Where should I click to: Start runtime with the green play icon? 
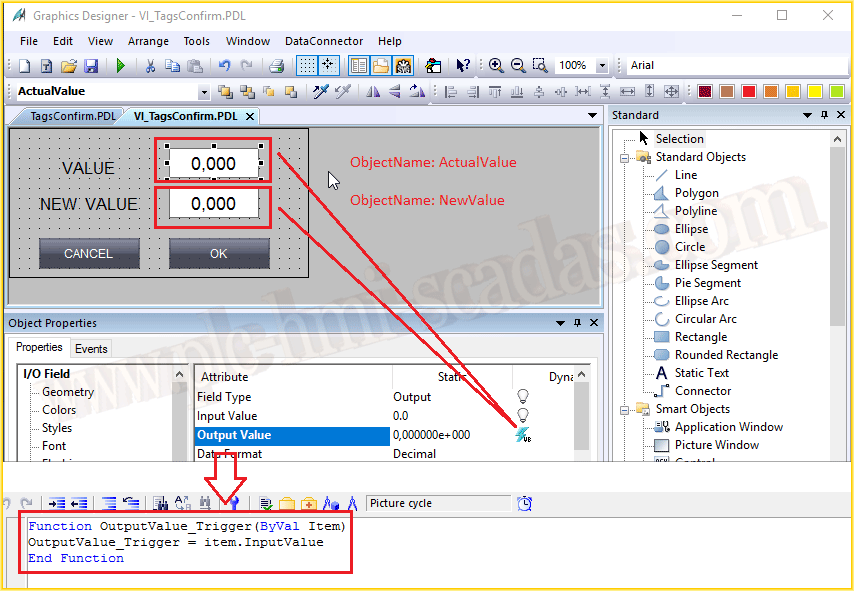121,66
